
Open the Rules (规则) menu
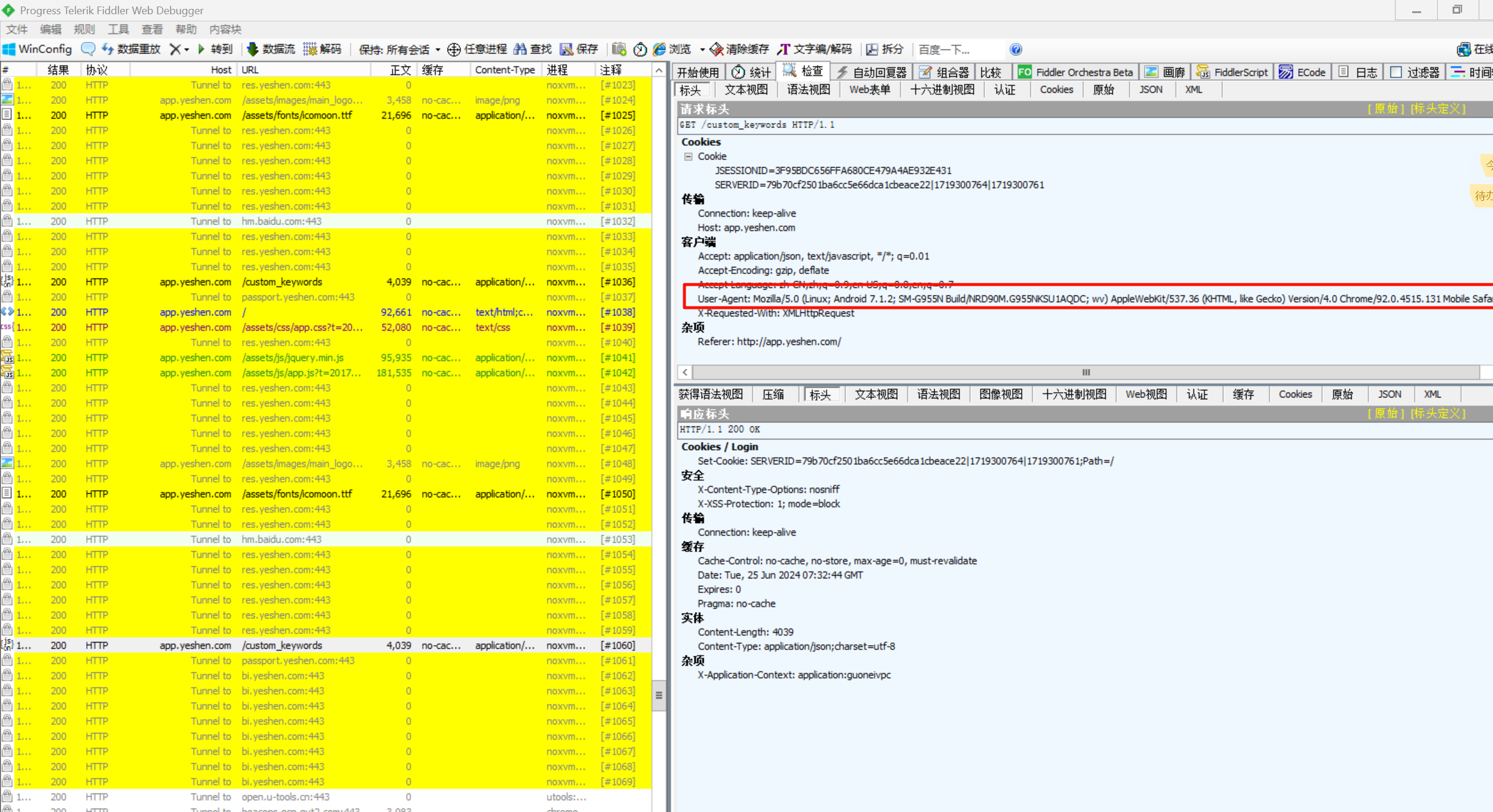(x=84, y=29)
